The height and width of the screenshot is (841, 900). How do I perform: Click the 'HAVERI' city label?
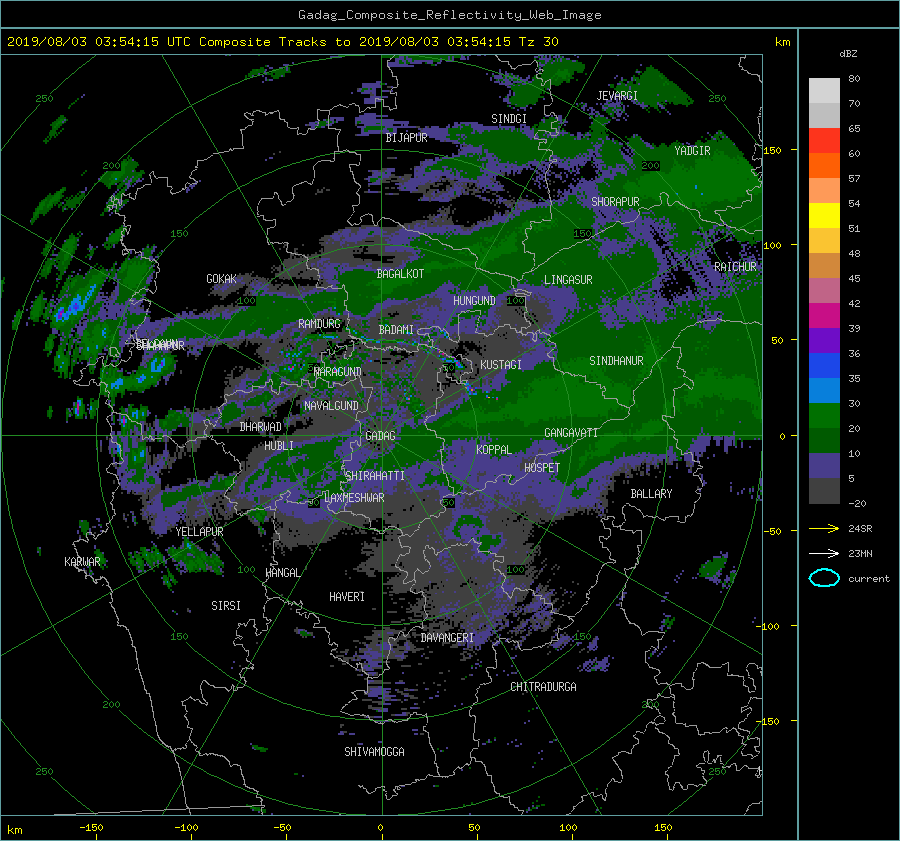(x=347, y=597)
